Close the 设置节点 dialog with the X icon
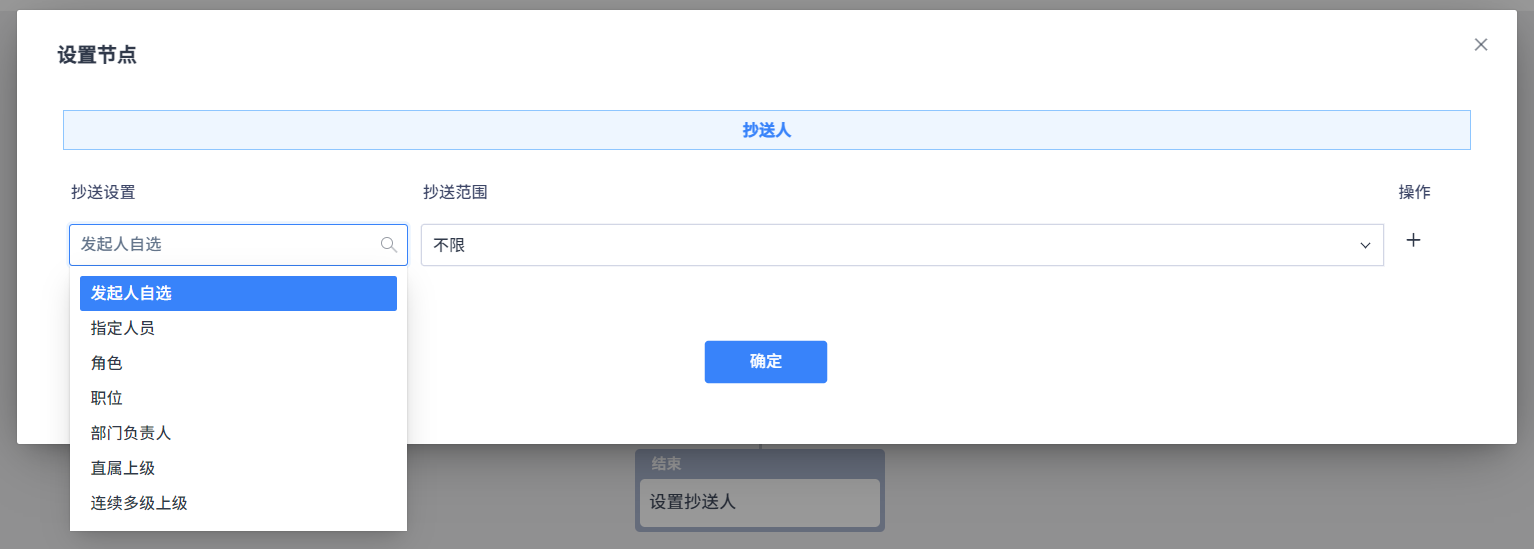 click(x=1481, y=44)
